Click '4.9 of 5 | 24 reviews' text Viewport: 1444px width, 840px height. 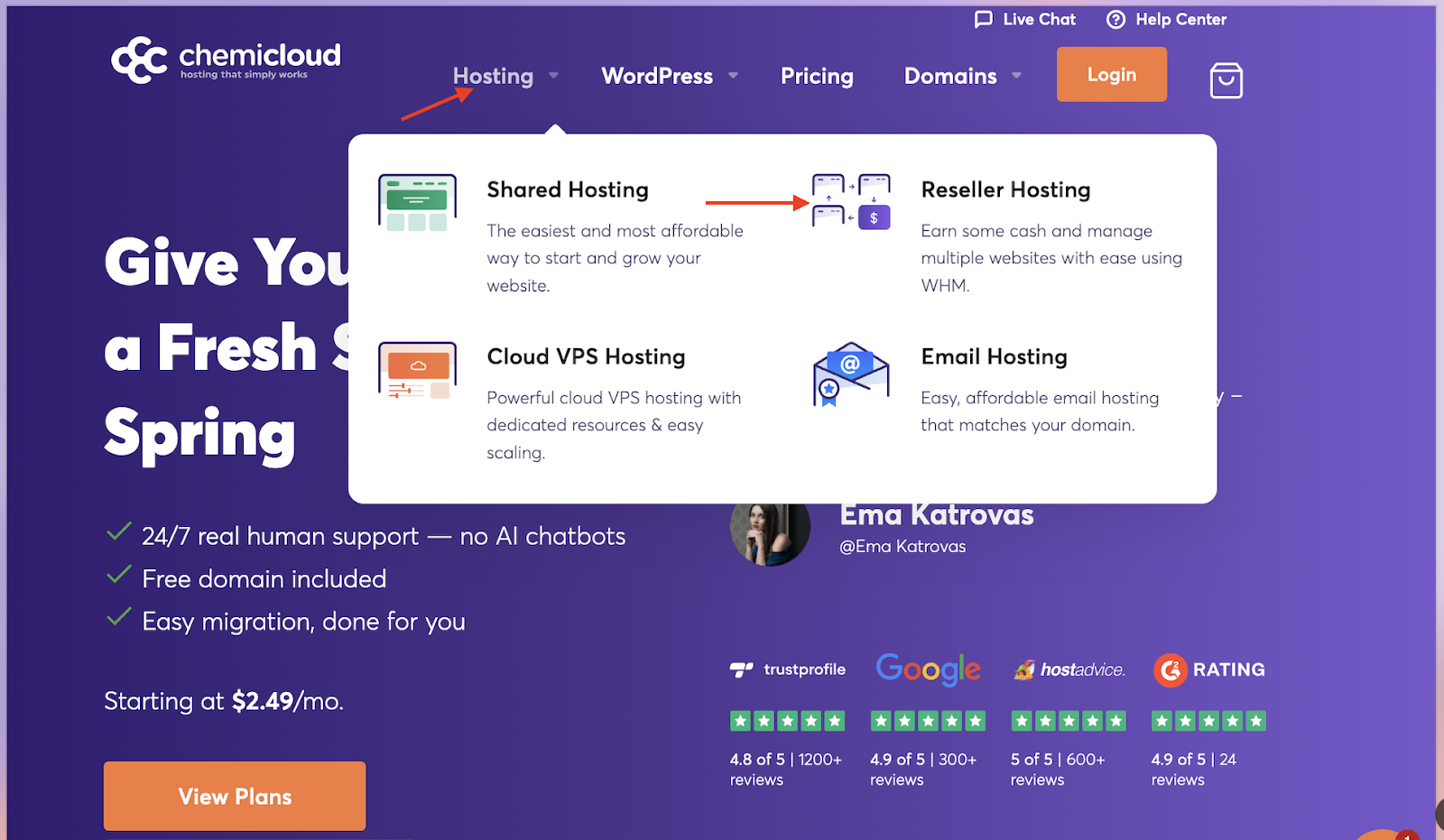coord(1194,770)
